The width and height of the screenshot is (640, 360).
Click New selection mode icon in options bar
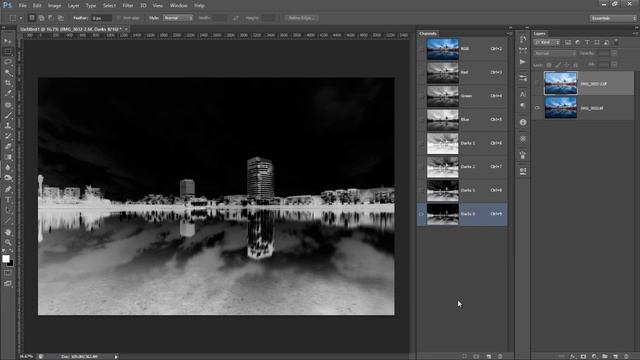(32, 18)
